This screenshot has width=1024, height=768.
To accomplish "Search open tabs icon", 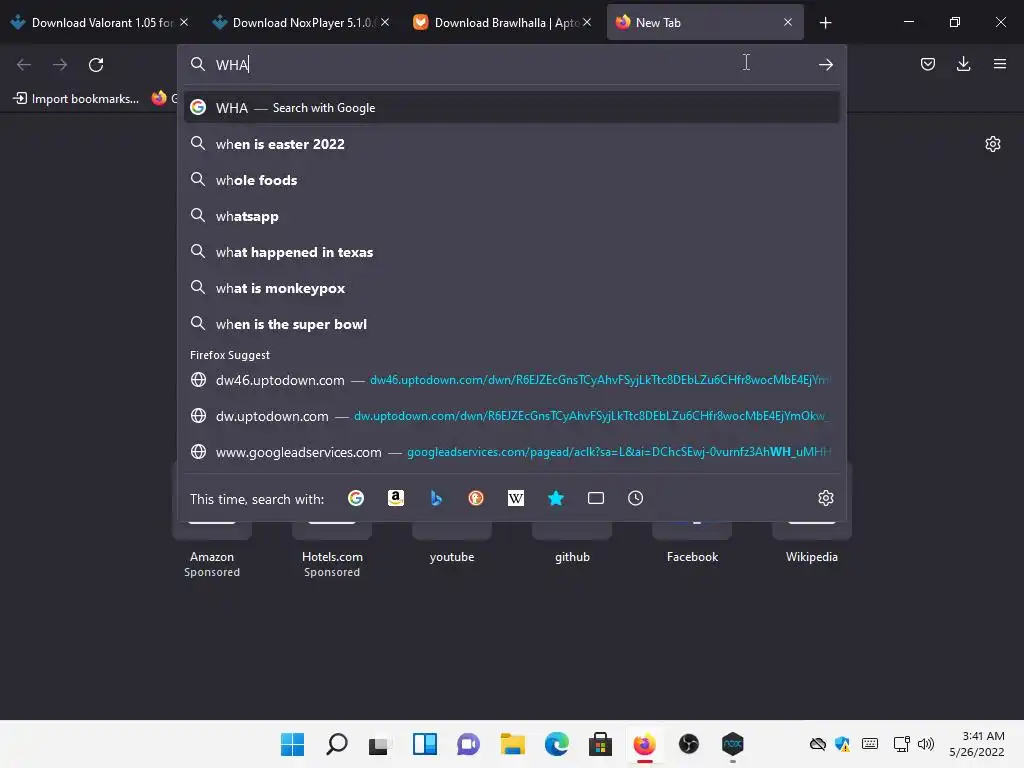I will click(x=596, y=498).
